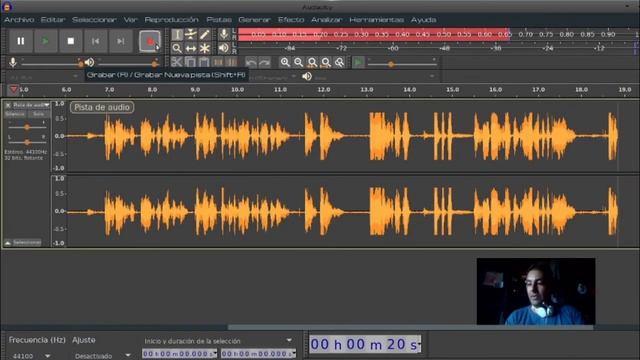Image resolution: width=640 pixels, height=360 pixels.
Task: Open the Herramientas menu
Action: [376, 20]
